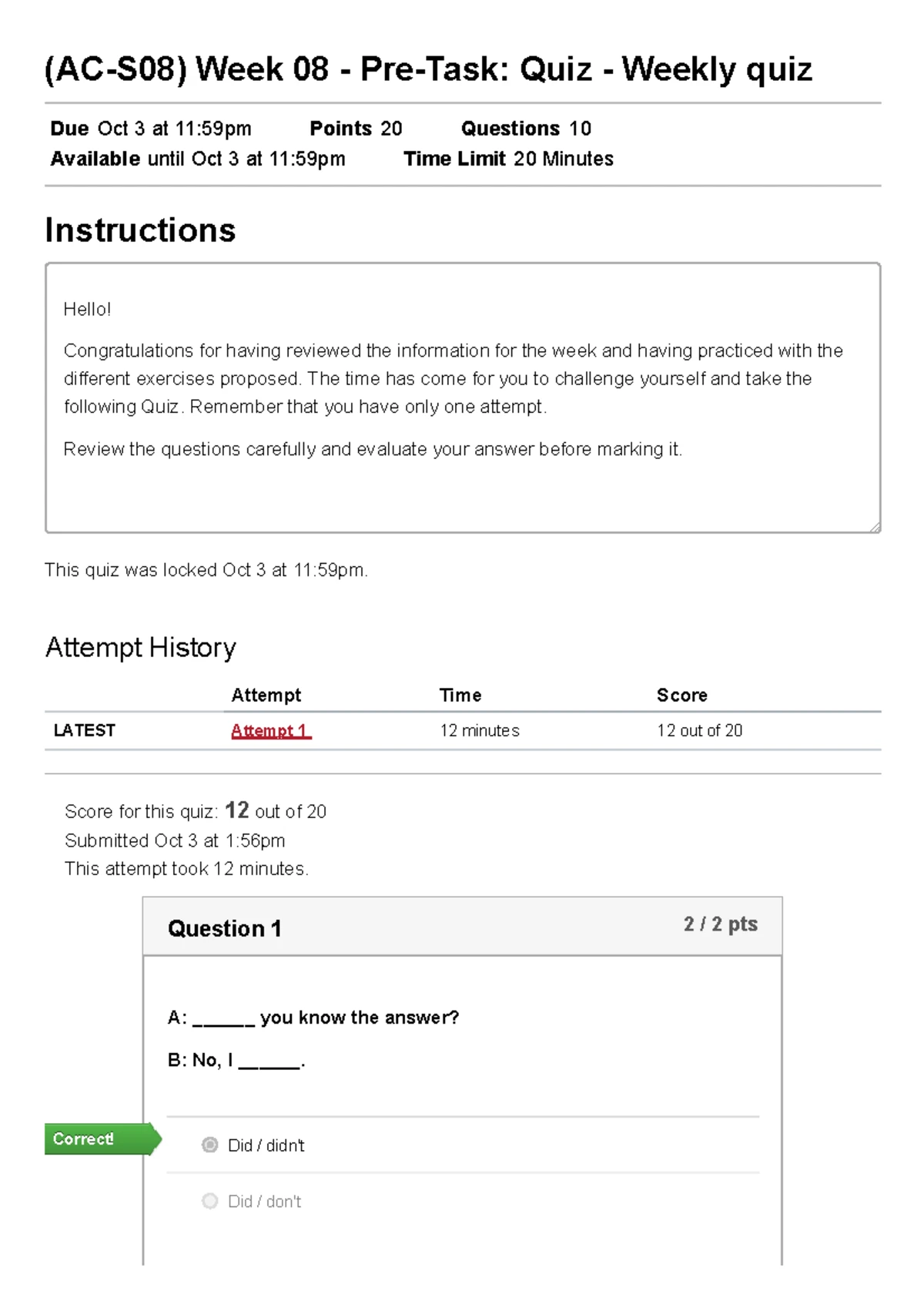
Task: Click the Time column header
Action: [x=460, y=695]
